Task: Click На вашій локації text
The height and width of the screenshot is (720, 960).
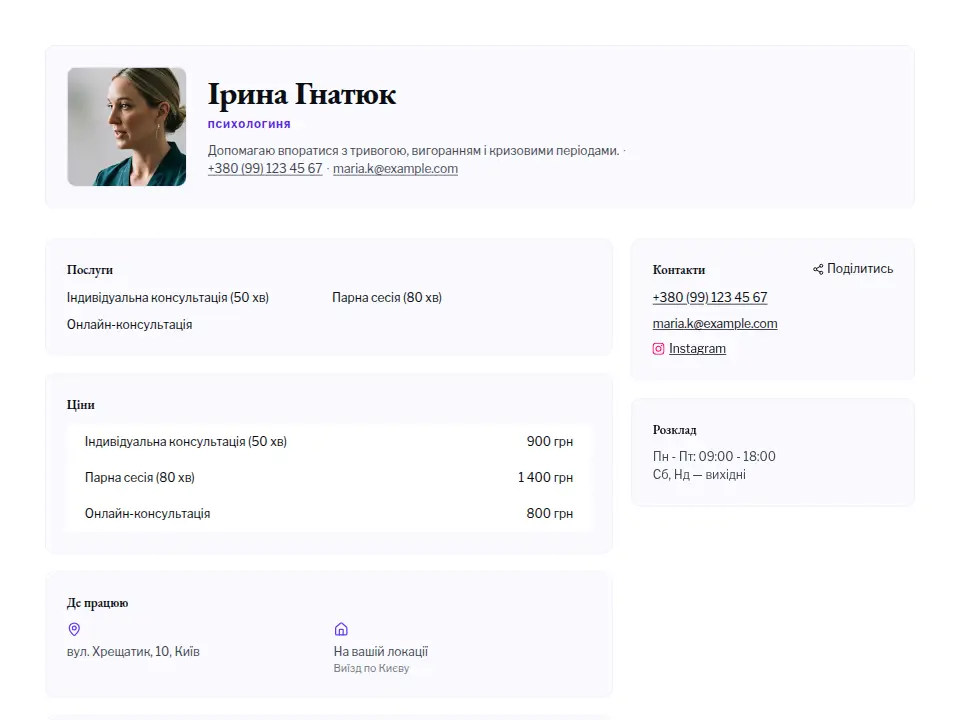Action: click(x=381, y=651)
